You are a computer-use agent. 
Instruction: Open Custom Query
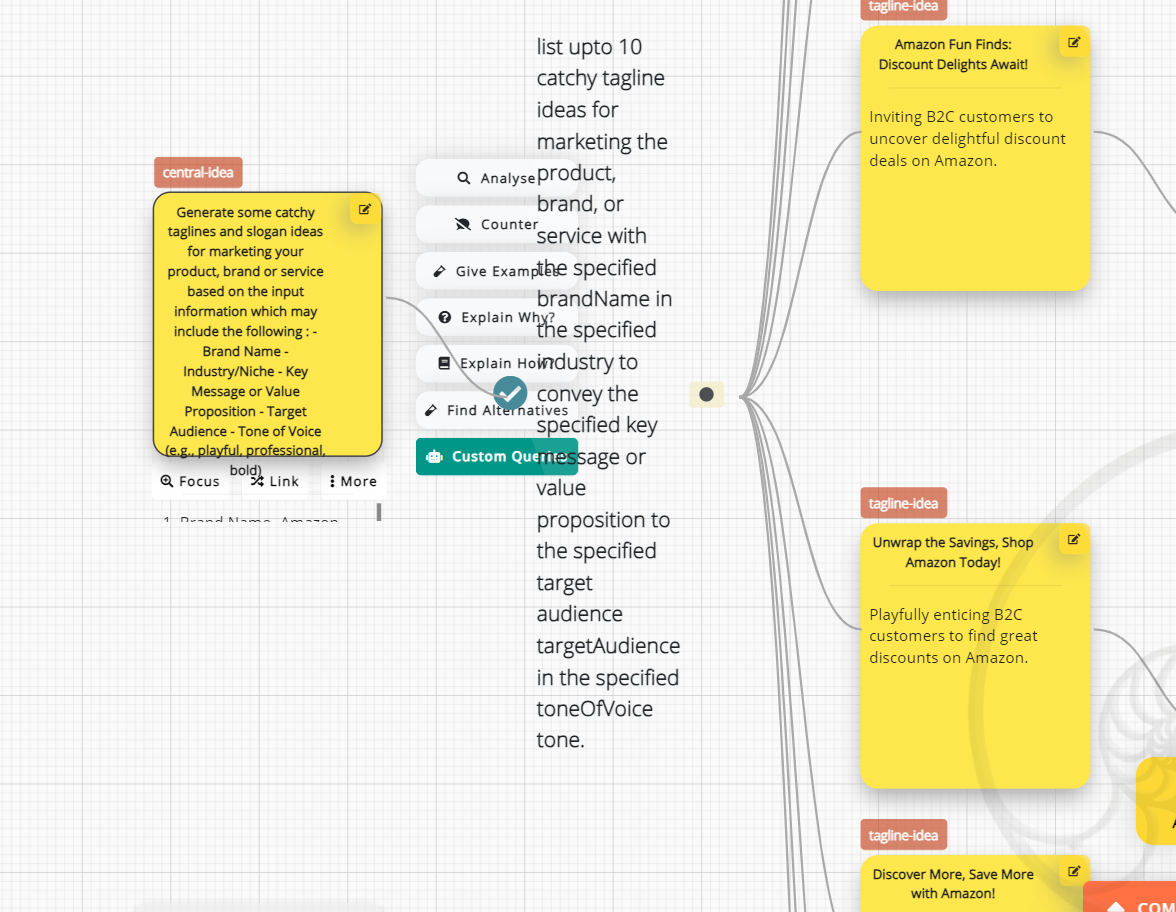click(496, 457)
